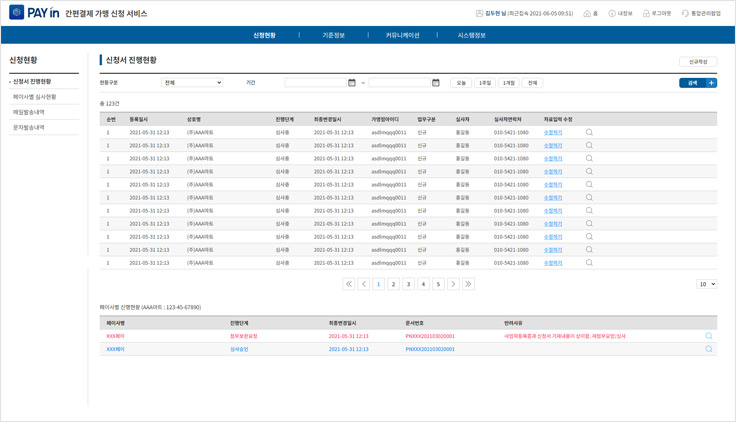Go to the next page using the arrow
Screen dimensions: 736x422
(453, 284)
